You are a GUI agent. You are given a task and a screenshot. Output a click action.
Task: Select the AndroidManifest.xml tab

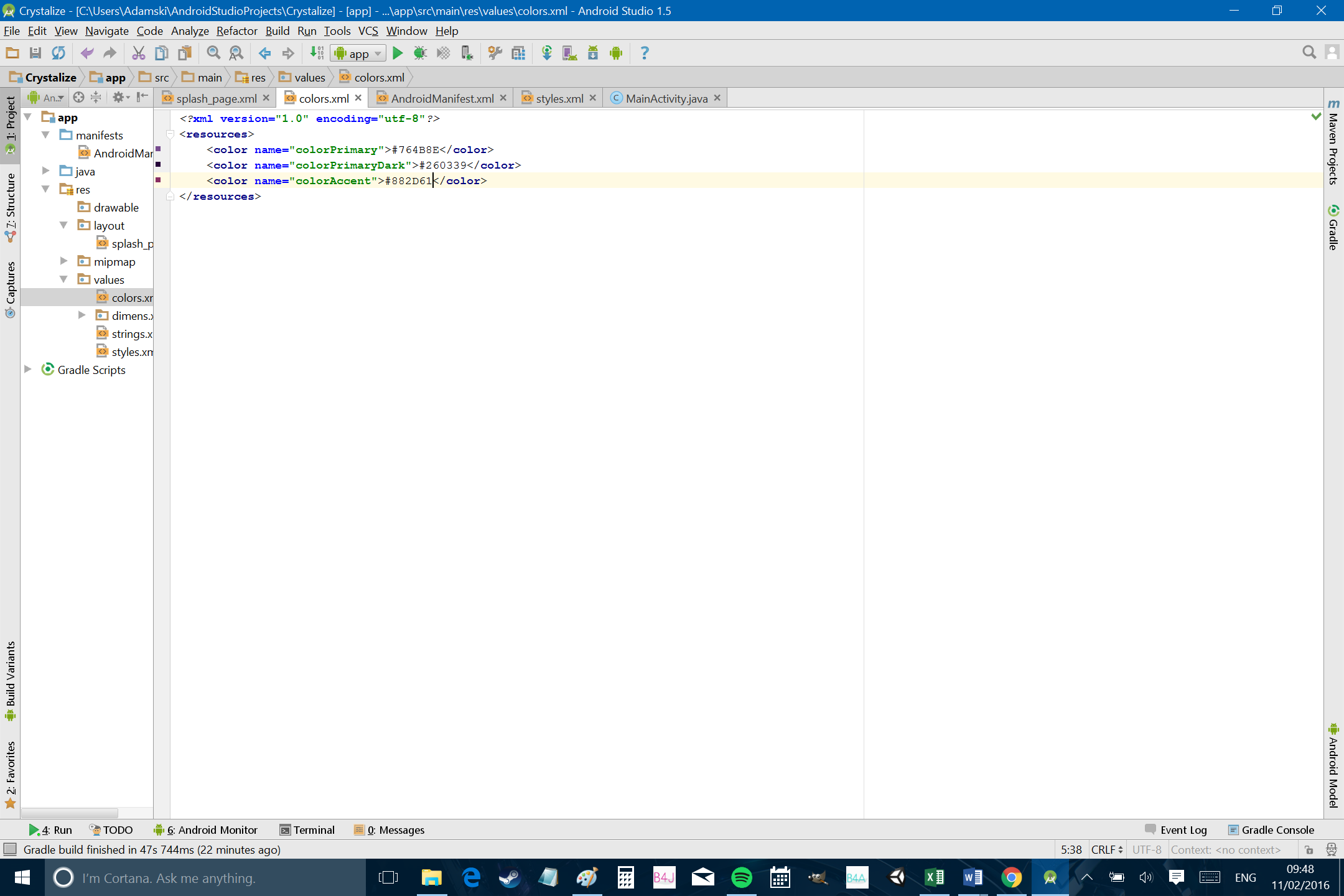click(442, 98)
